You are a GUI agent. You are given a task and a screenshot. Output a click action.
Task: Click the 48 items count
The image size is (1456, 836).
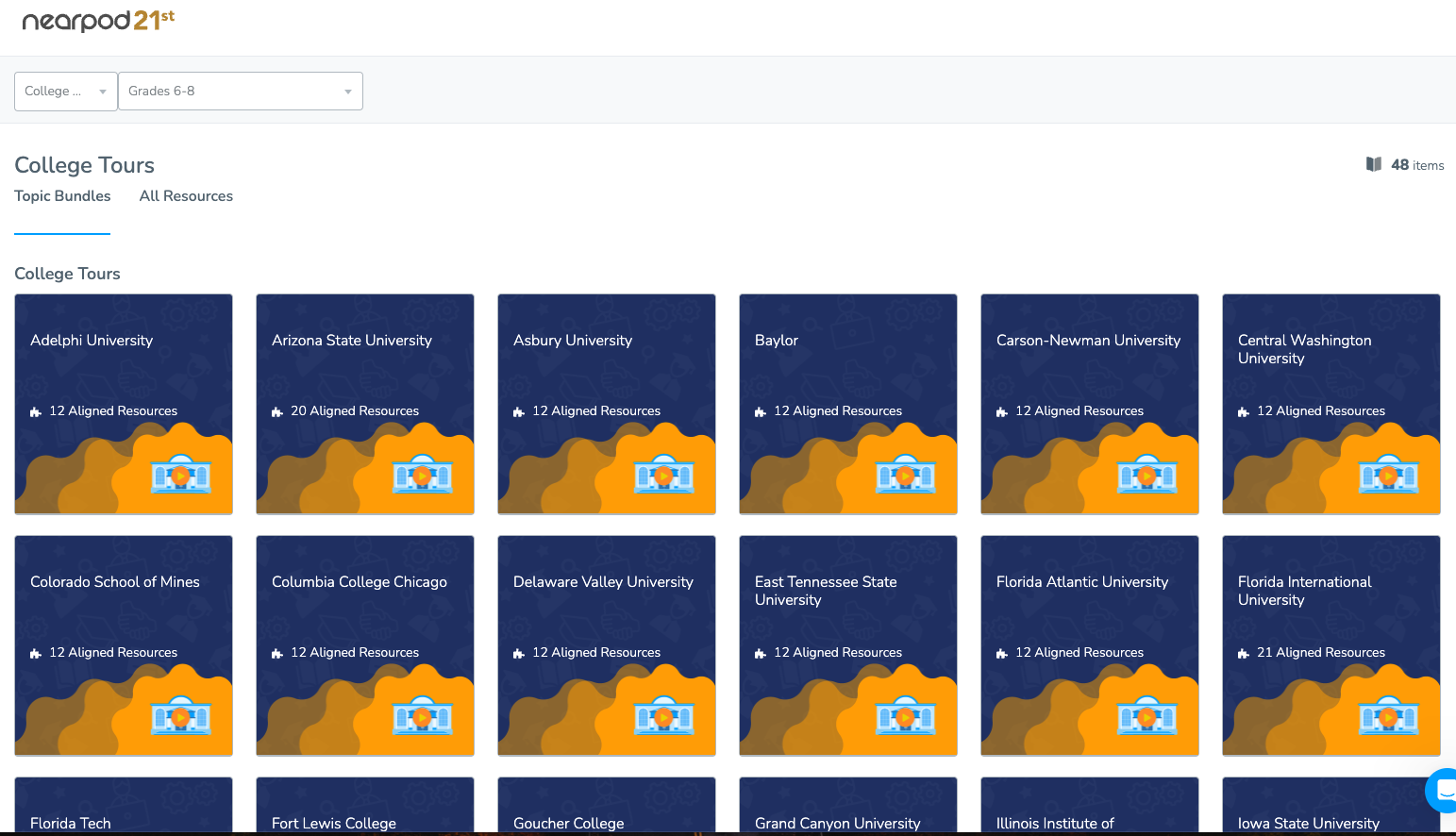point(1417,165)
